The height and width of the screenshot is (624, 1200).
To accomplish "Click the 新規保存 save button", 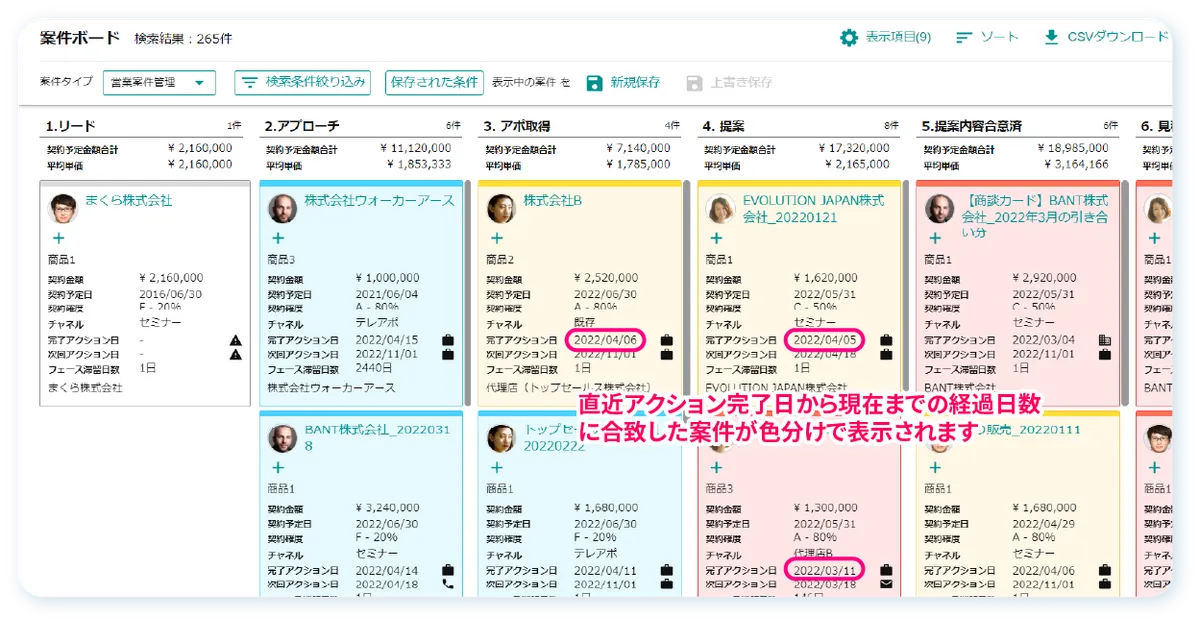I will click(x=623, y=83).
